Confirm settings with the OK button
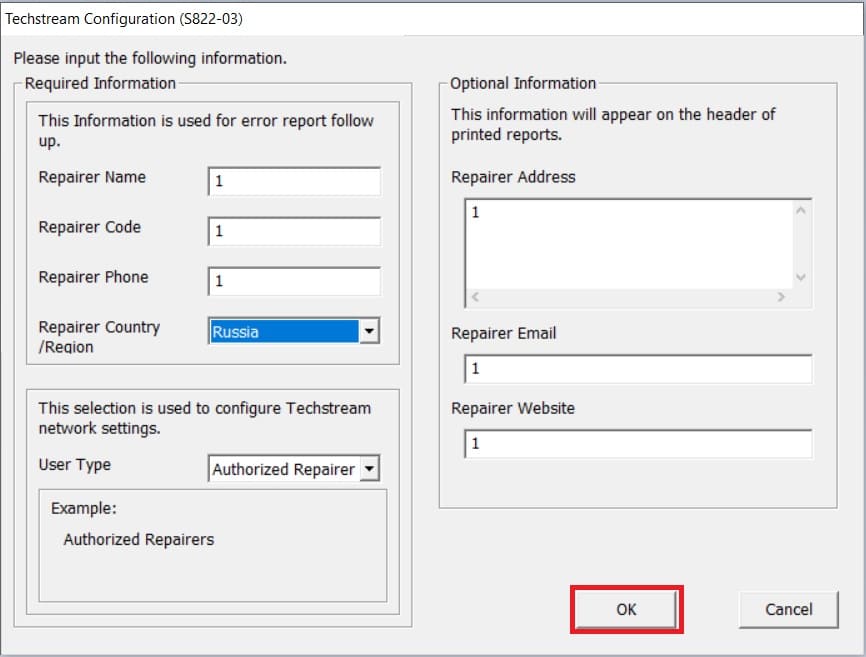 (x=626, y=609)
